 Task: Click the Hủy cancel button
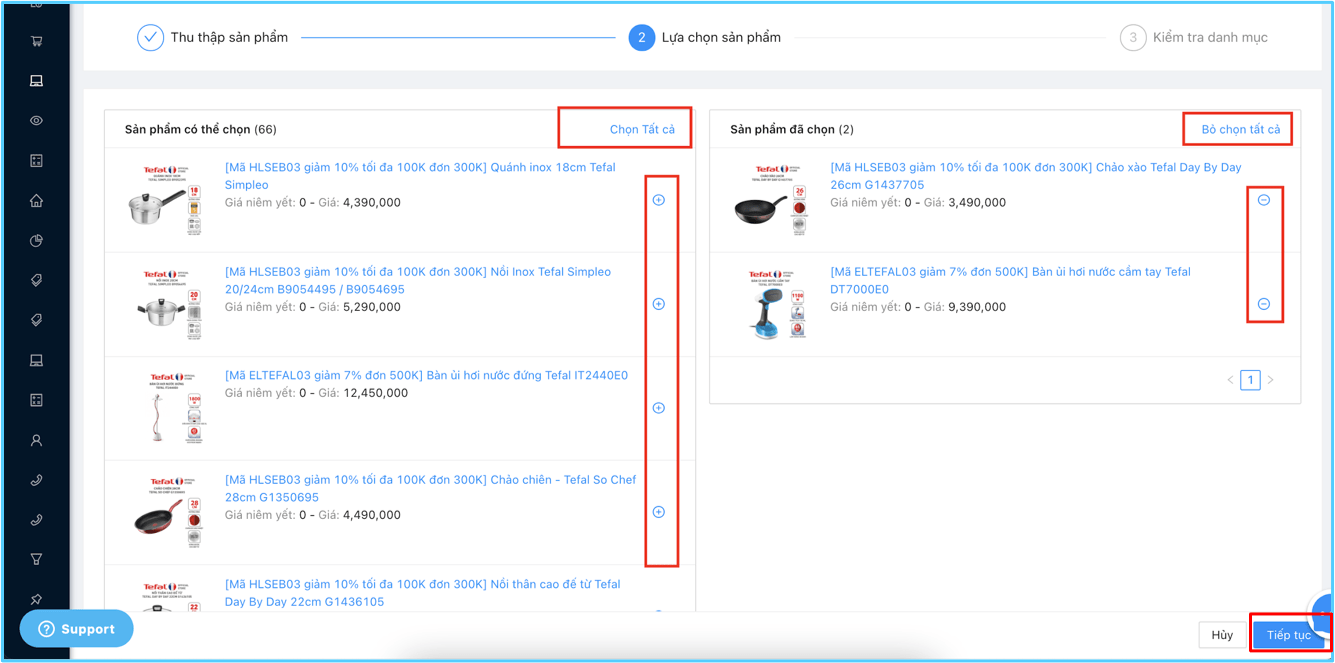point(1222,635)
